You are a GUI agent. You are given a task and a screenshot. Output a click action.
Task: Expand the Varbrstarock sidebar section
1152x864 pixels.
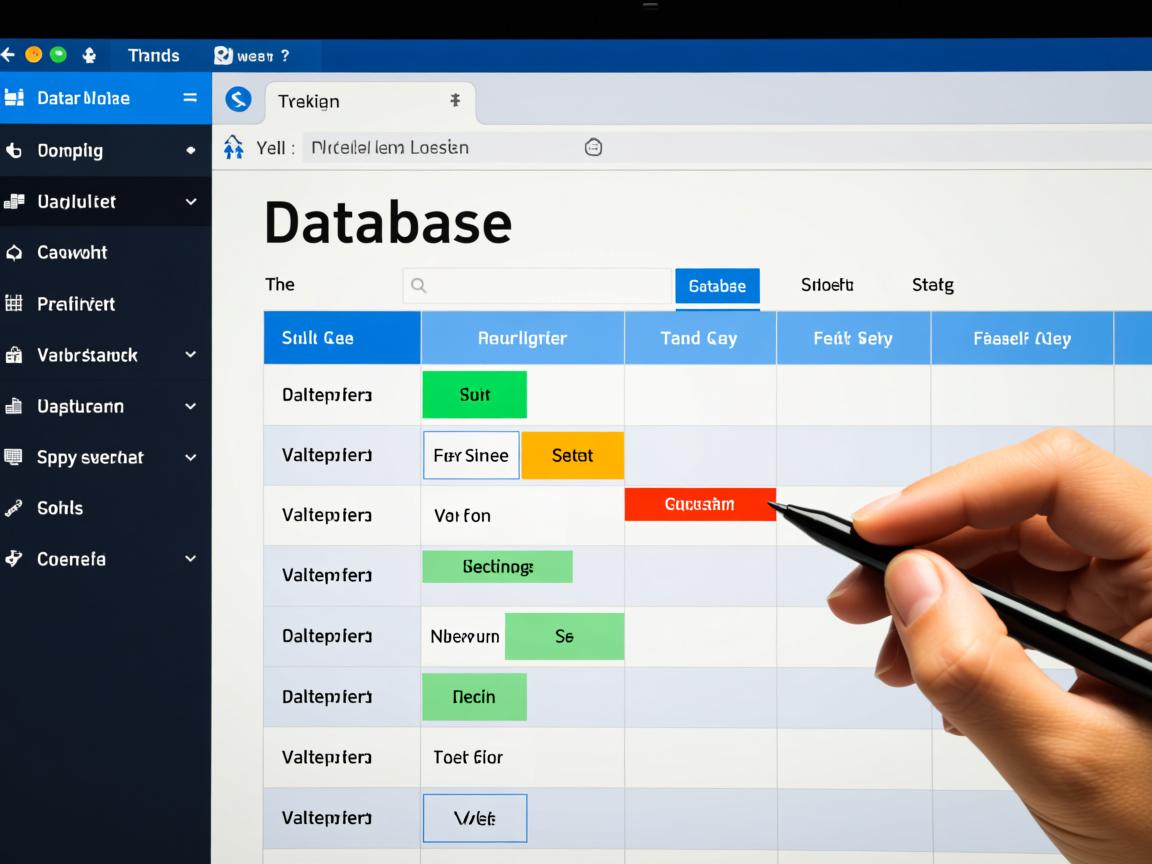point(191,355)
